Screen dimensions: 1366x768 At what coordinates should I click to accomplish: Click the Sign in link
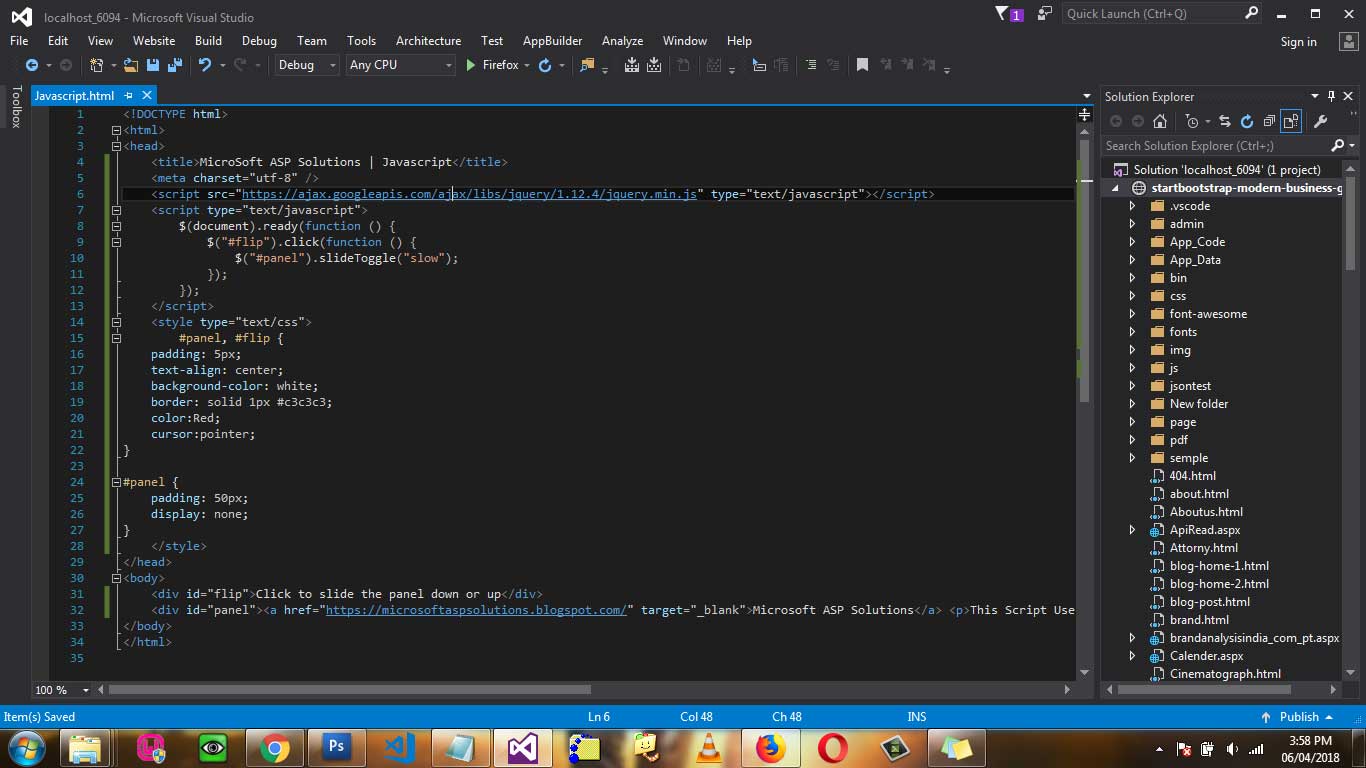1298,41
